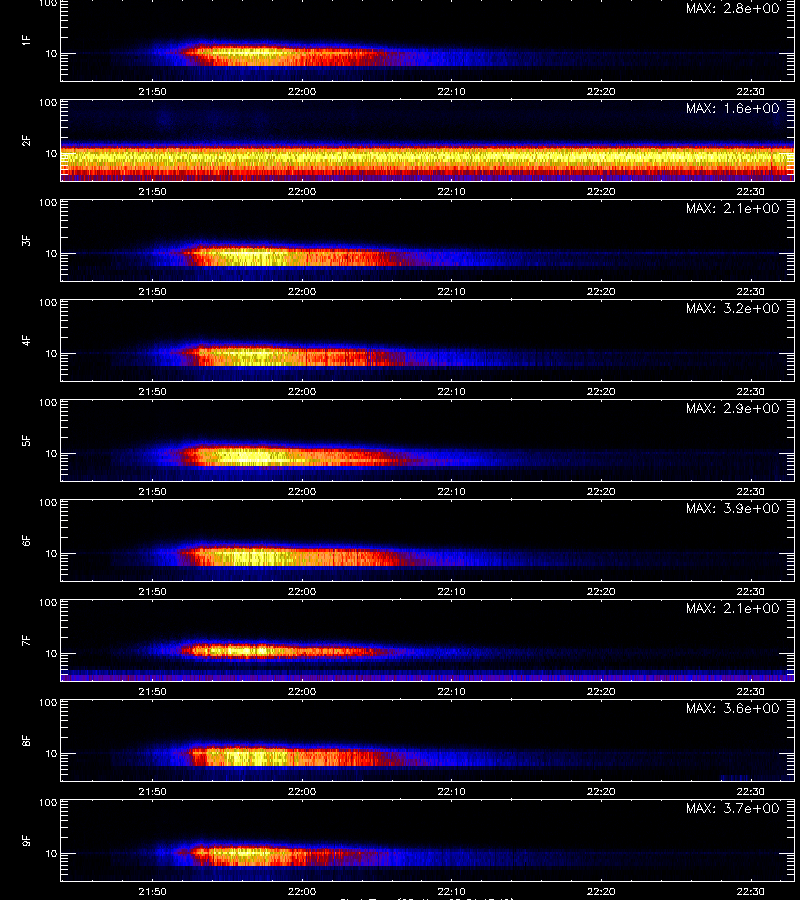Viewport: 800px width, 900px height.
Task: Pick the MAX: 3.9e+00 readout in panel 6F
Action: pos(733,508)
